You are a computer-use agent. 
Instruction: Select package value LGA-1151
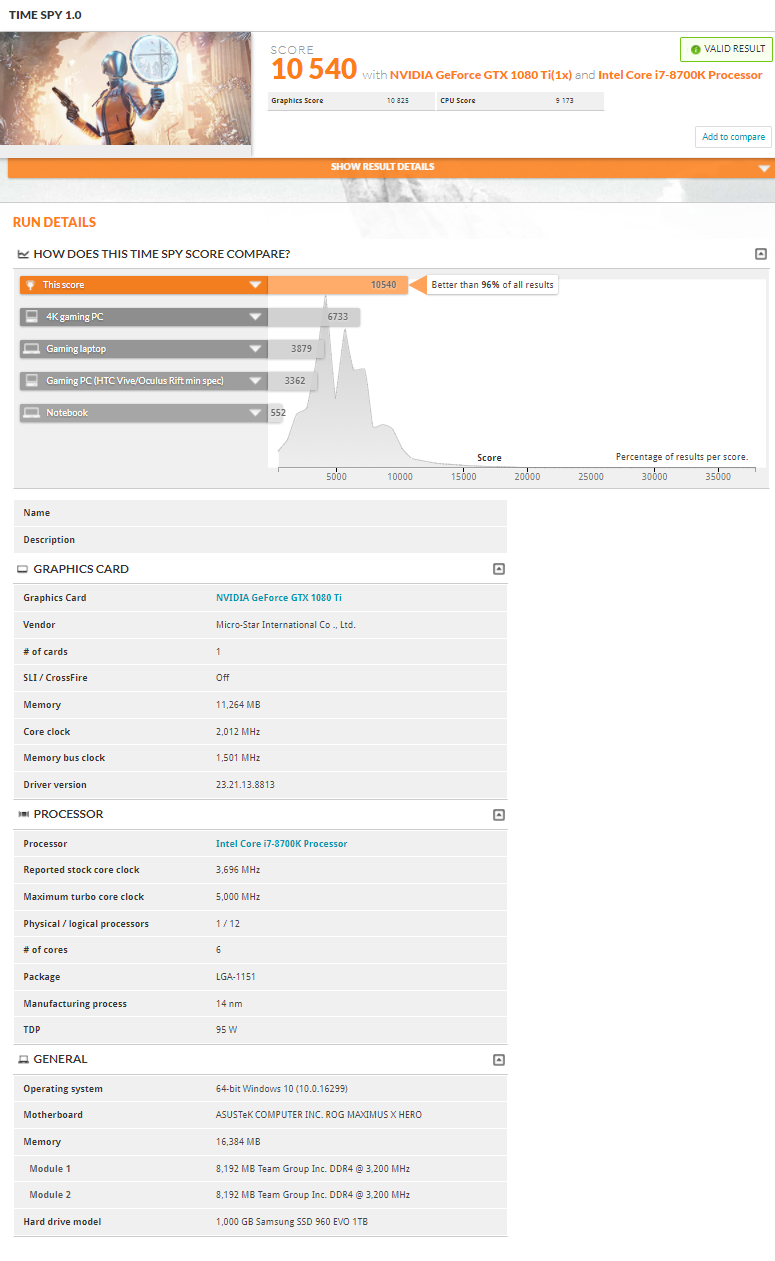coord(236,977)
